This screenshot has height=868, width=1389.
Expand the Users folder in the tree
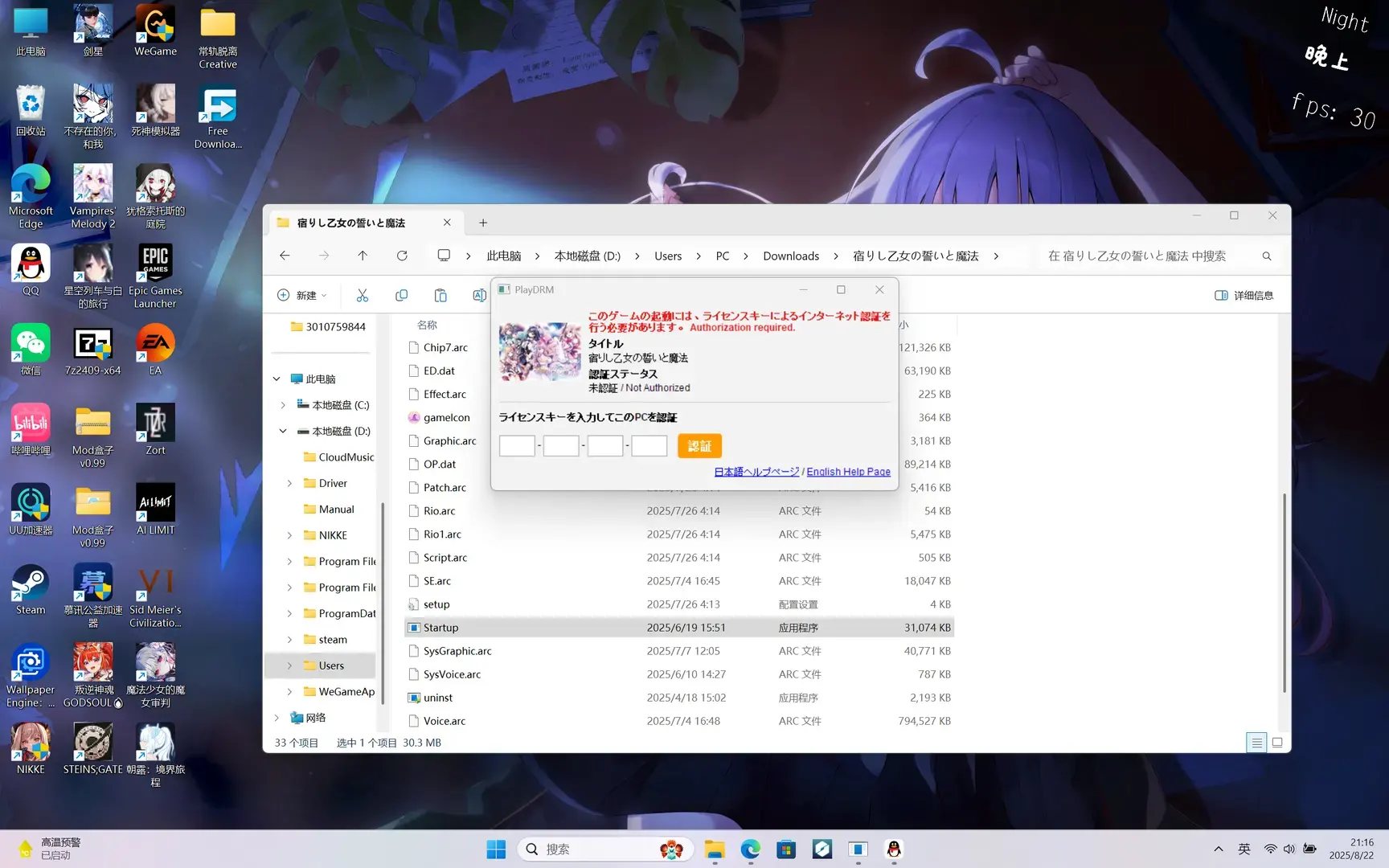(289, 665)
